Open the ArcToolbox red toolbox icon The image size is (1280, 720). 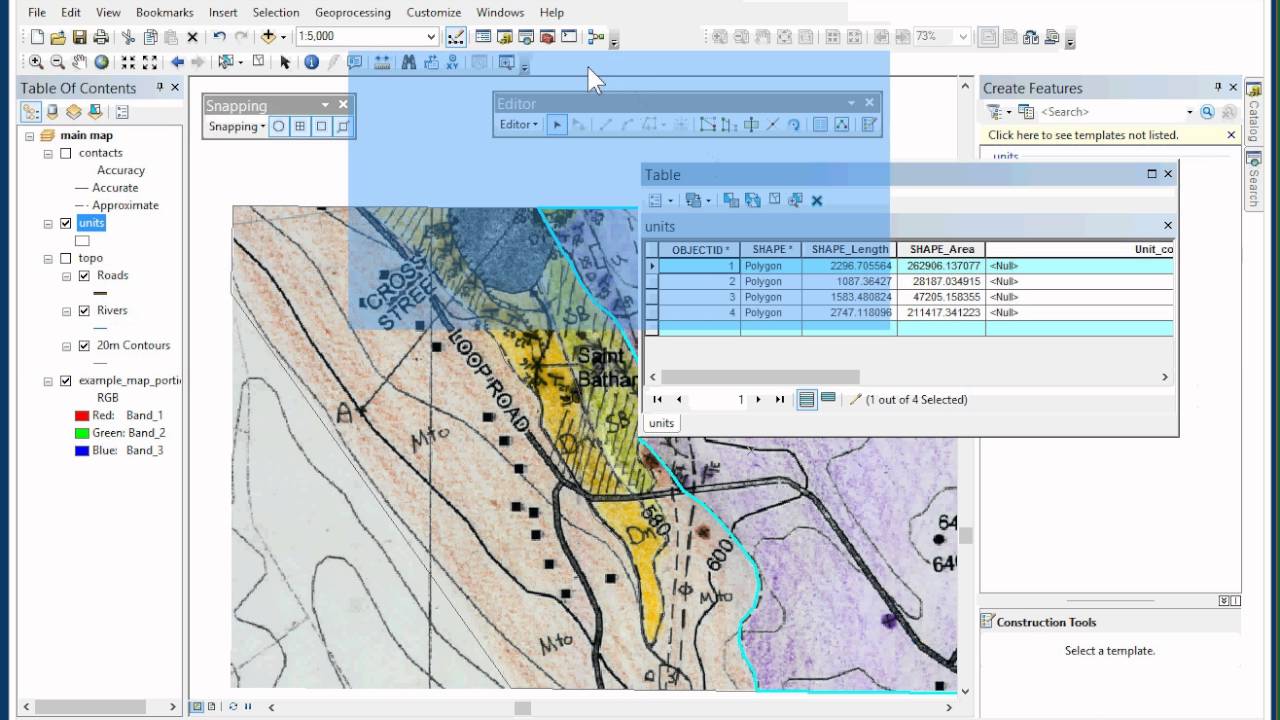pos(547,37)
